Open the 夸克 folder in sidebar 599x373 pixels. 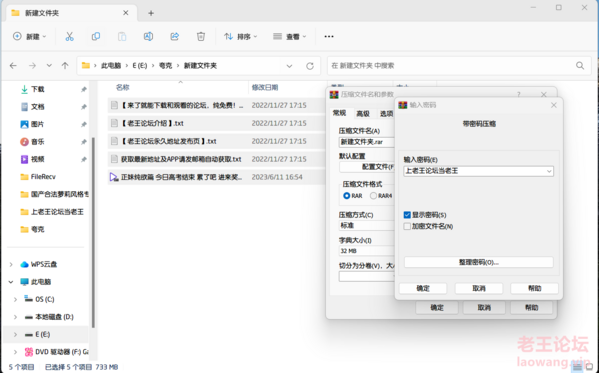coord(37,229)
